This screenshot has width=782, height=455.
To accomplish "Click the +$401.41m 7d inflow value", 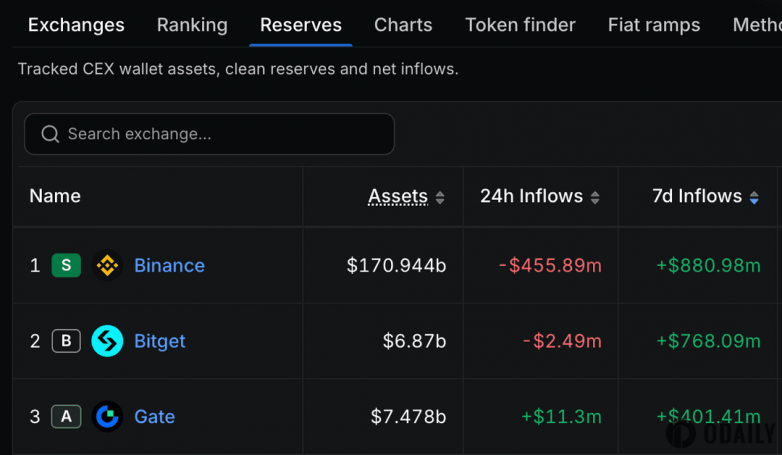I will pos(709,417).
